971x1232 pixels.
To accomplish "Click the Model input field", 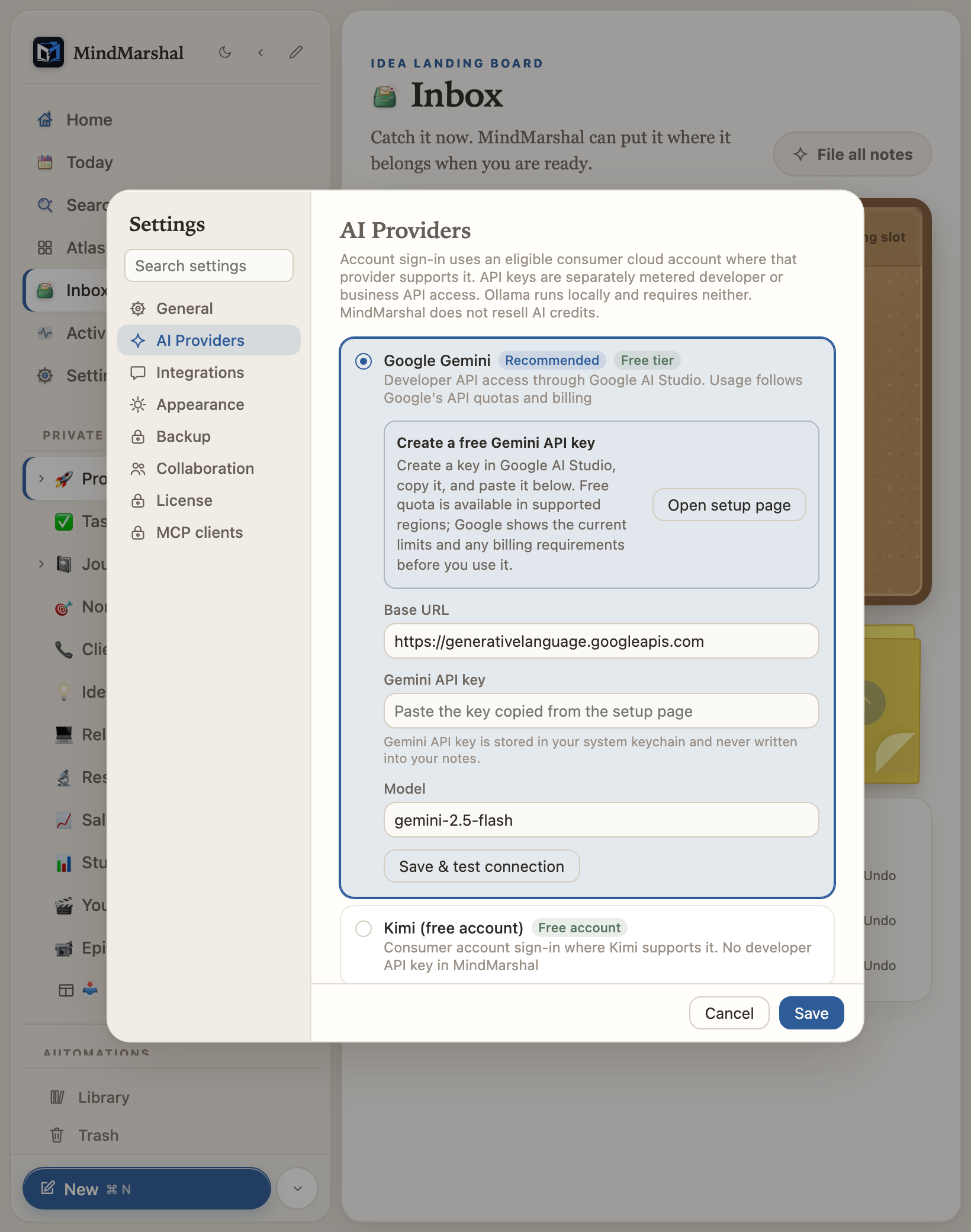I will [x=602, y=820].
